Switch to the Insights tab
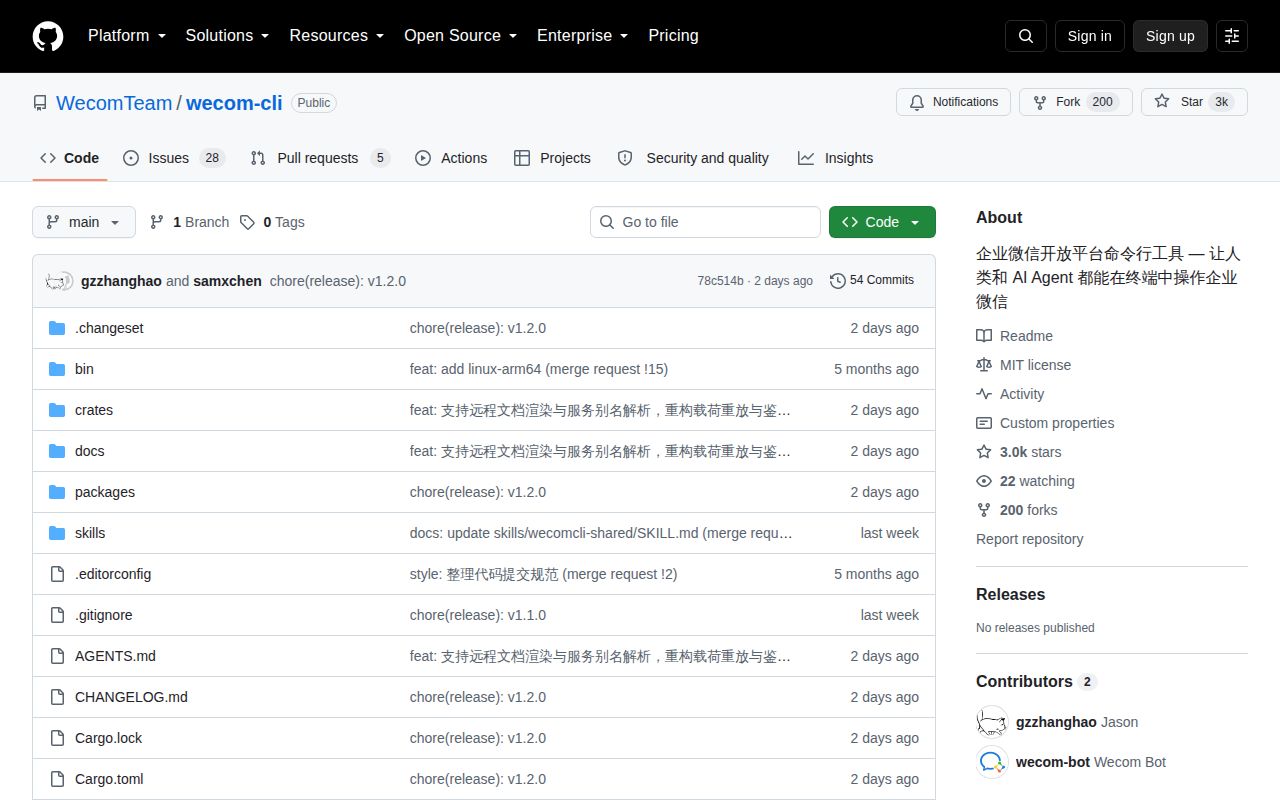This screenshot has width=1280, height=800. (x=835, y=158)
